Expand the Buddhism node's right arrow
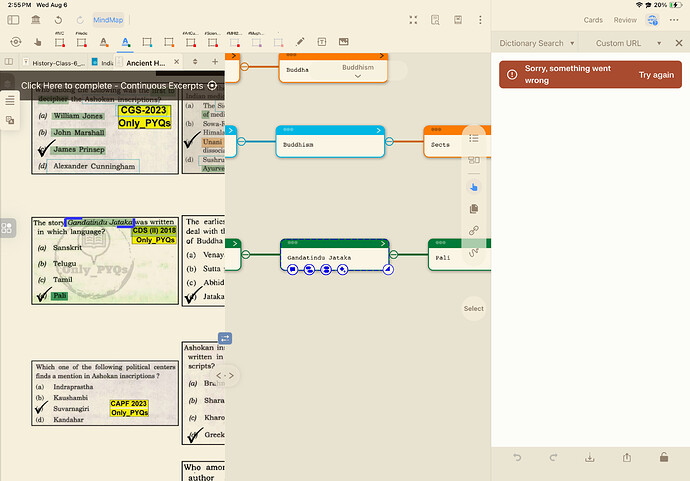 point(381,130)
